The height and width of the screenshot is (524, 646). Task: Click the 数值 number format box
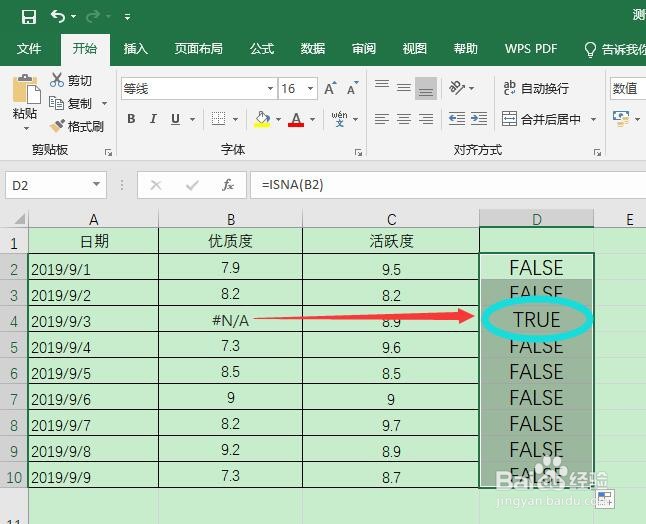(628, 88)
